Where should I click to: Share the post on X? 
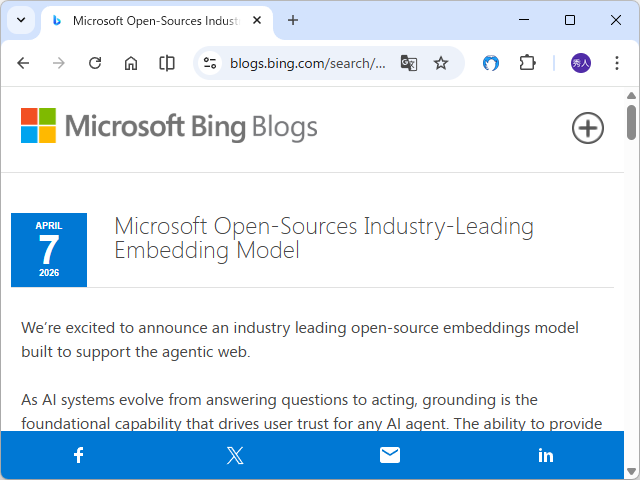pos(235,455)
